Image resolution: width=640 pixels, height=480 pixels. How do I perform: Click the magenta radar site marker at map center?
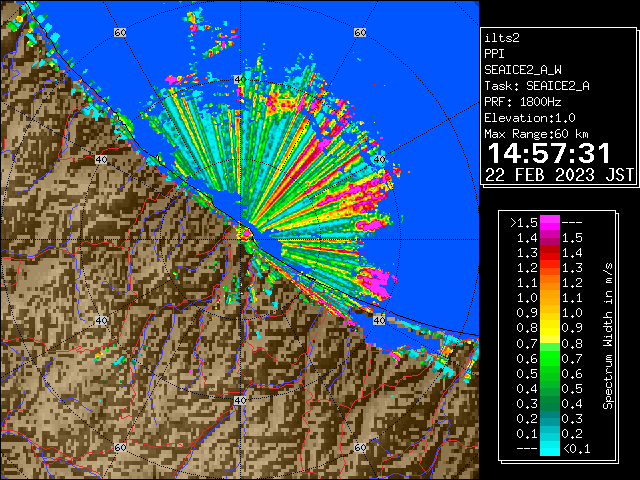(x=246, y=234)
